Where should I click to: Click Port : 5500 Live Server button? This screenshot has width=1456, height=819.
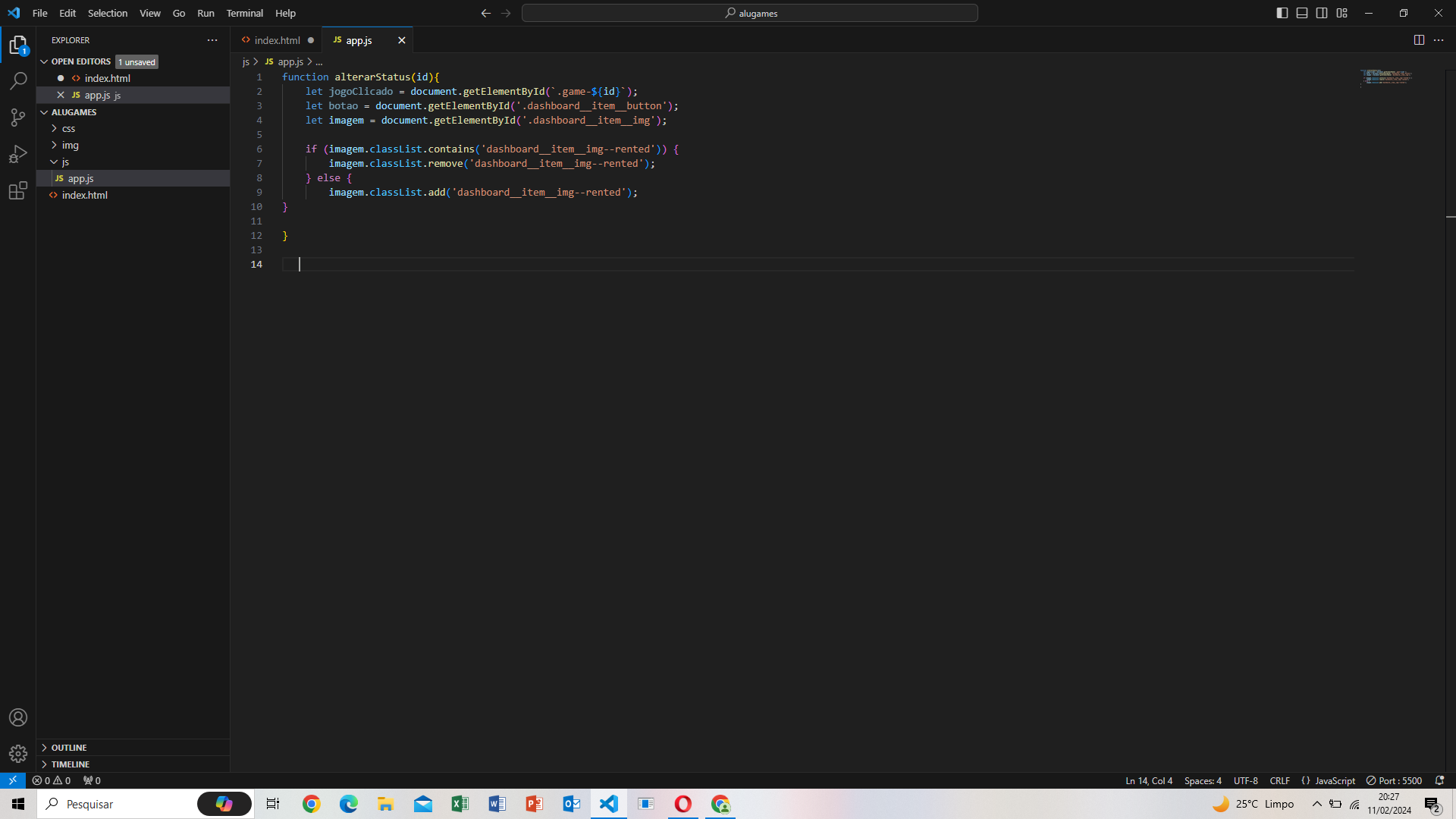point(1394,780)
